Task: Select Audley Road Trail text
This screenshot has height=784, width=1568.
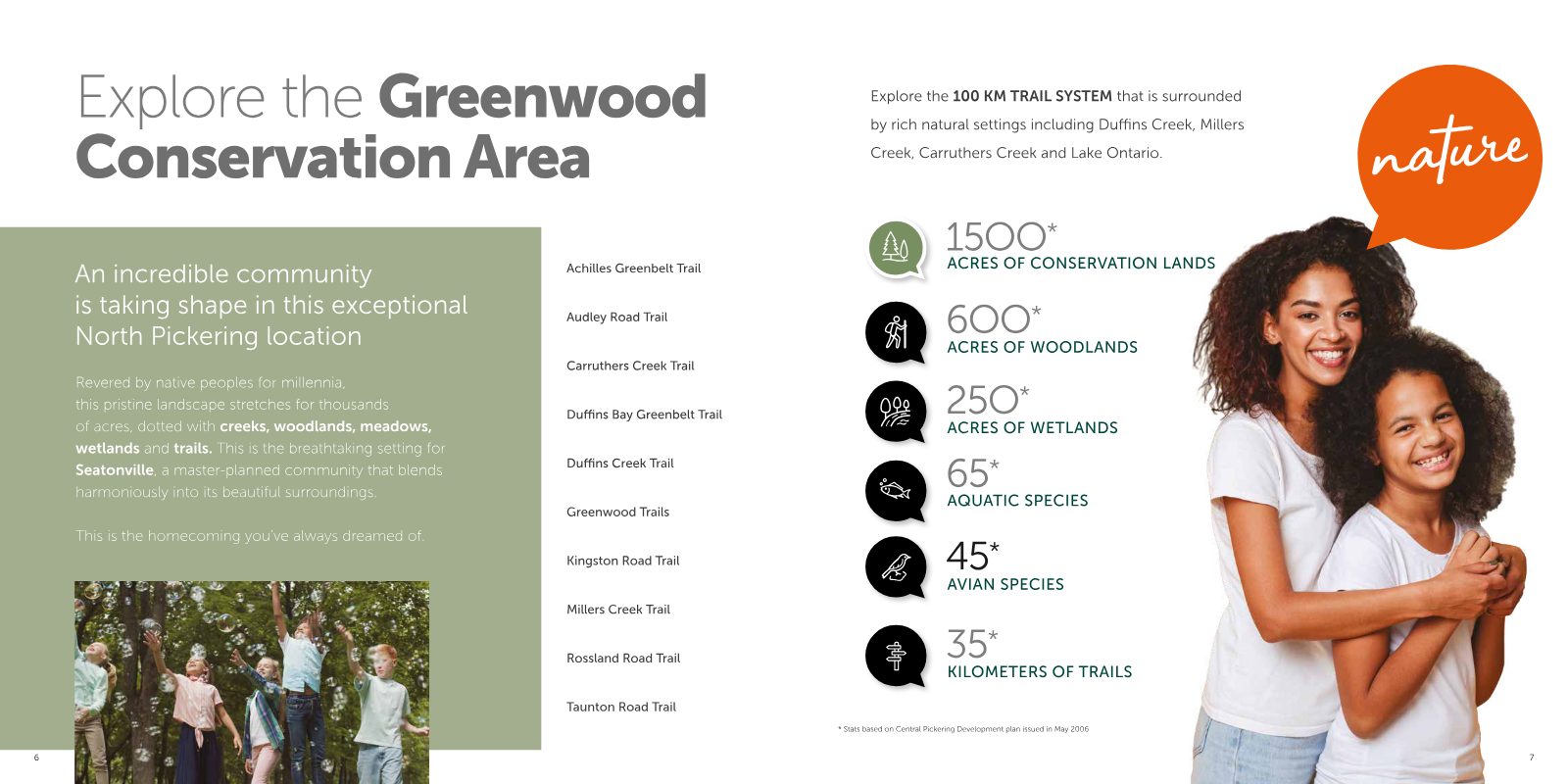Action: 616,318
